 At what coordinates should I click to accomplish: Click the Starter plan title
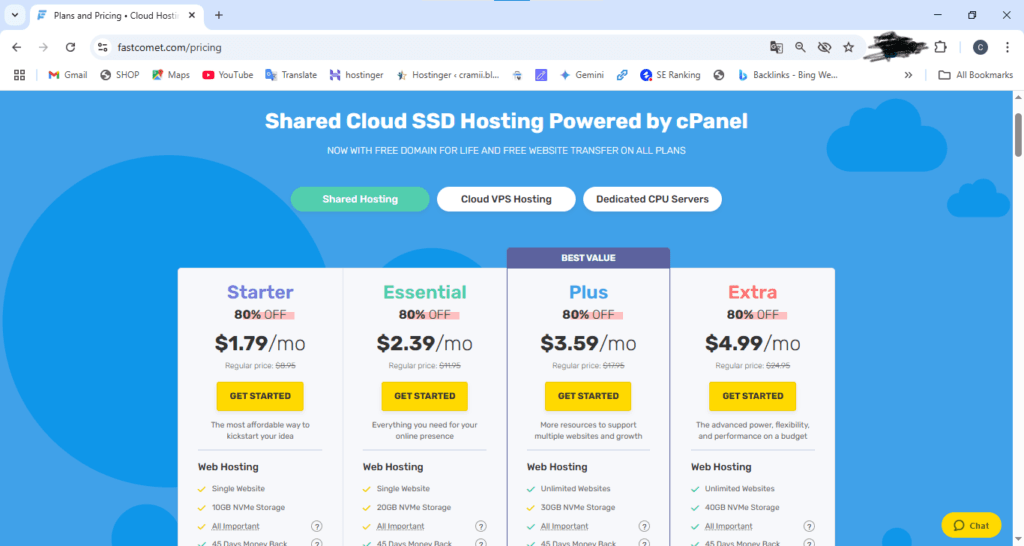point(260,292)
